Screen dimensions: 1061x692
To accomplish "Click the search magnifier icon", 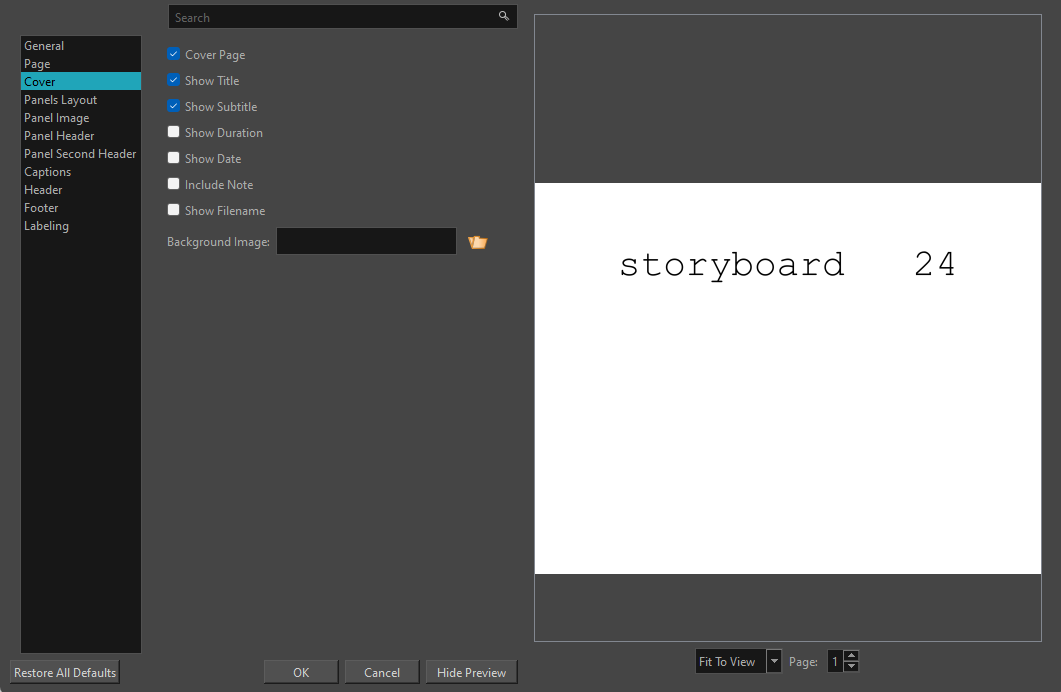I will coord(503,16).
